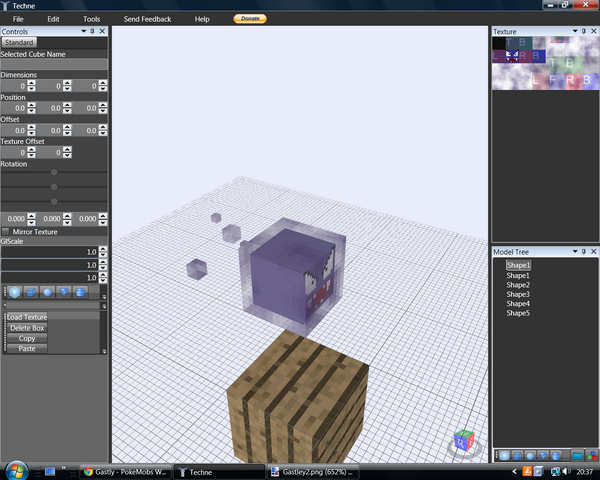Toggle the Mirror Texture checkbox
Image resolution: width=600 pixels, height=480 pixels.
coord(5,232)
